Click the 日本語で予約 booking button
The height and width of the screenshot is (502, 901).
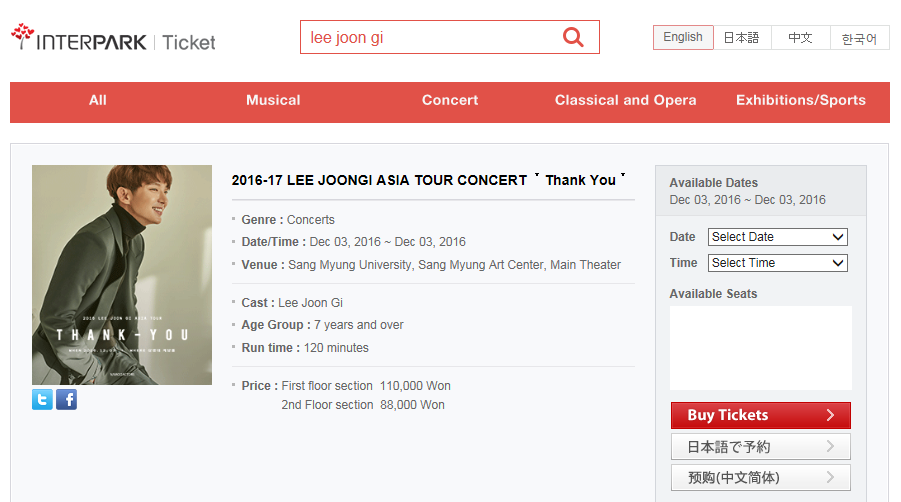760,447
